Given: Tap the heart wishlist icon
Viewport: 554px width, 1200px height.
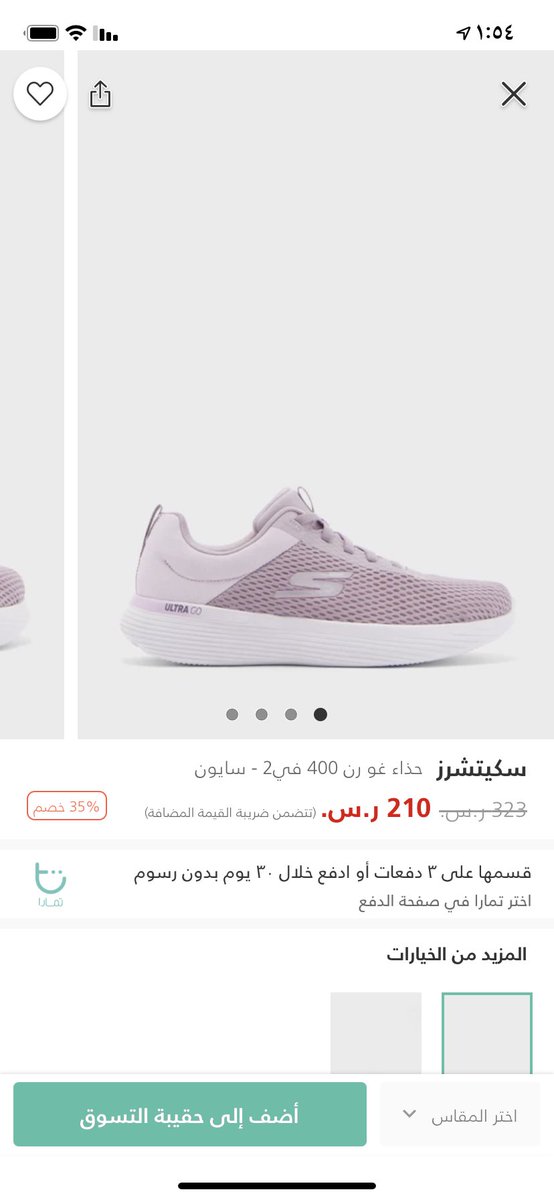Looking at the screenshot, I should click(x=39, y=94).
